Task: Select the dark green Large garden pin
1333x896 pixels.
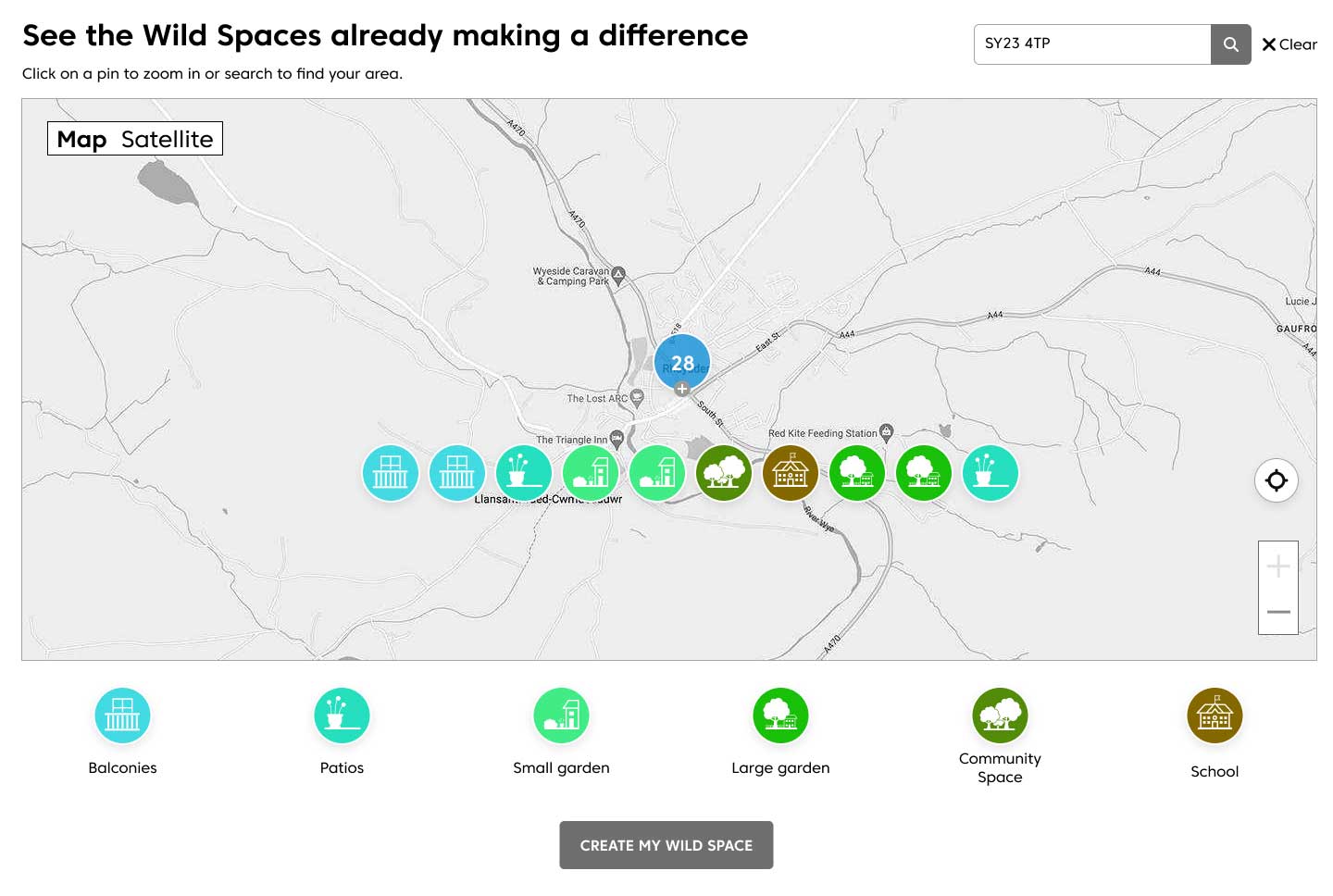Action: coord(724,472)
